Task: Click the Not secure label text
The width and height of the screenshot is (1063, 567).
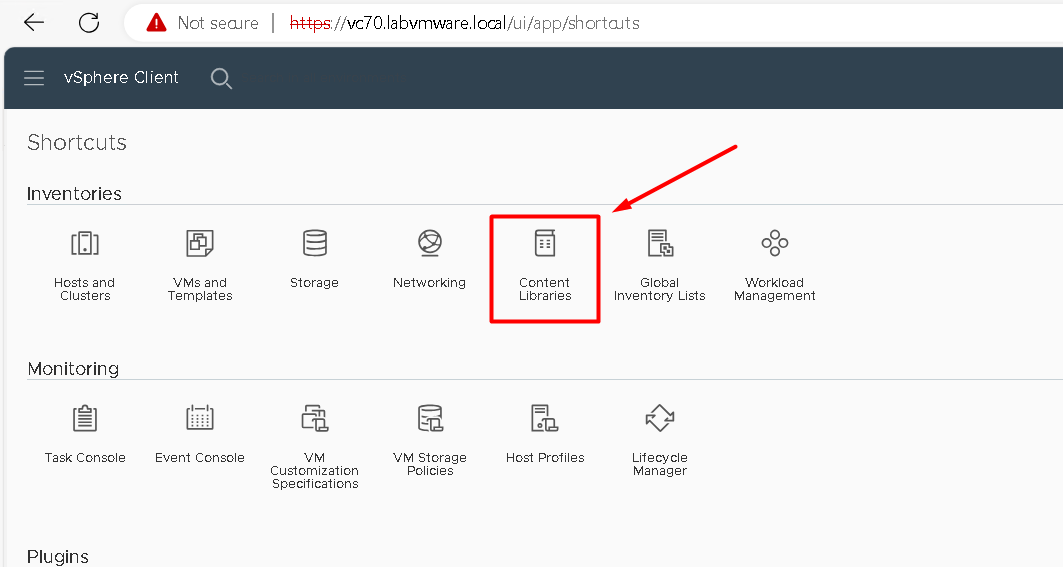Action: click(x=218, y=23)
